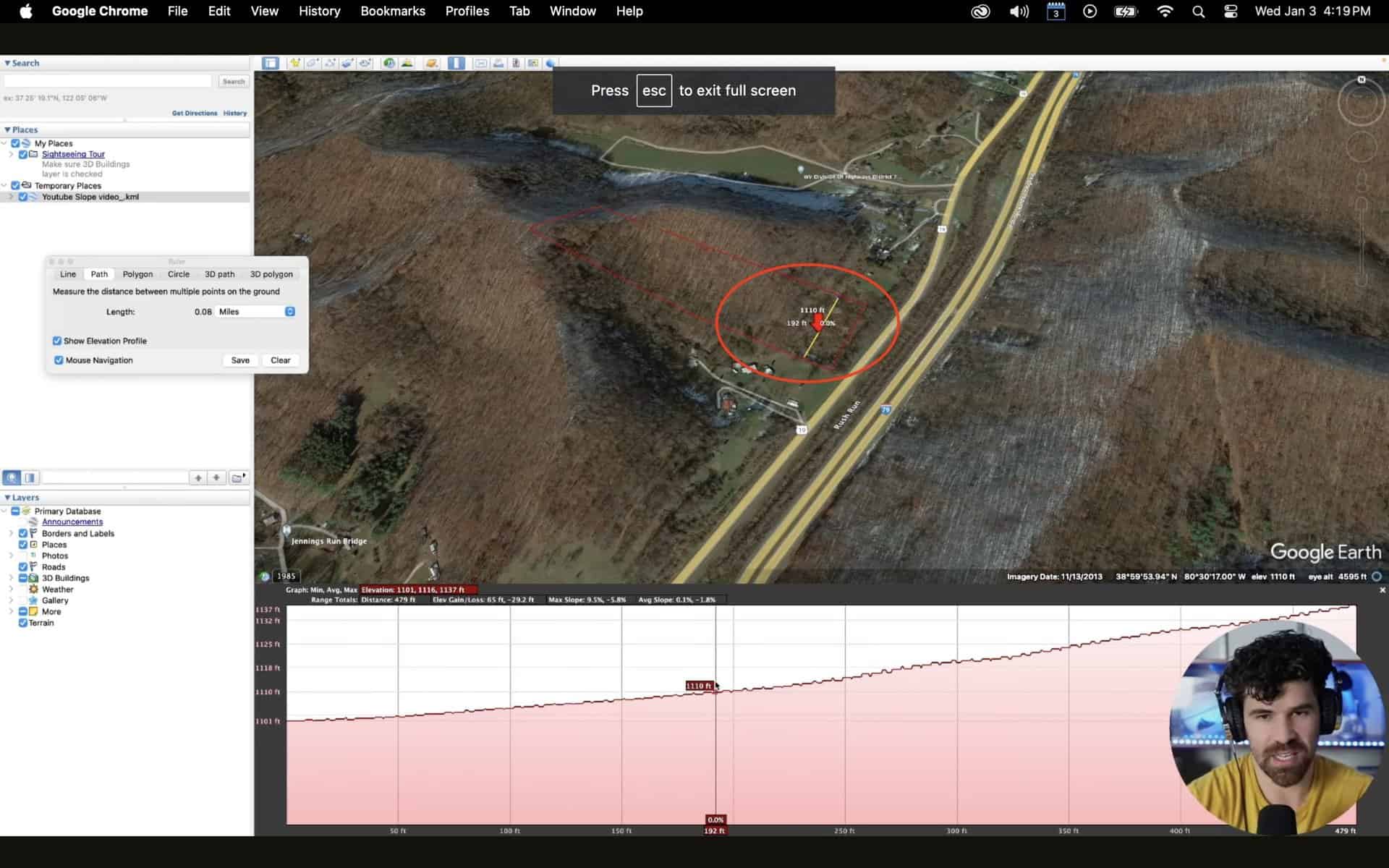
Task: Click the Add Polygon toolbar icon
Action: click(313, 63)
